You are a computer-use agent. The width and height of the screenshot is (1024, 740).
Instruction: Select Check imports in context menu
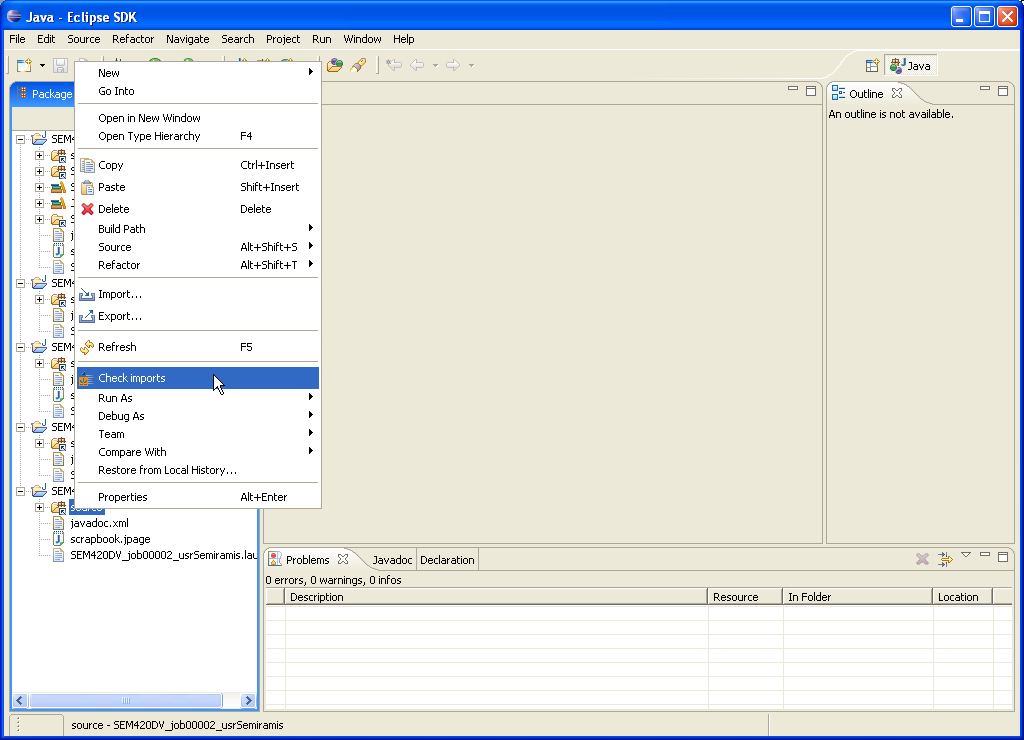(x=132, y=378)
